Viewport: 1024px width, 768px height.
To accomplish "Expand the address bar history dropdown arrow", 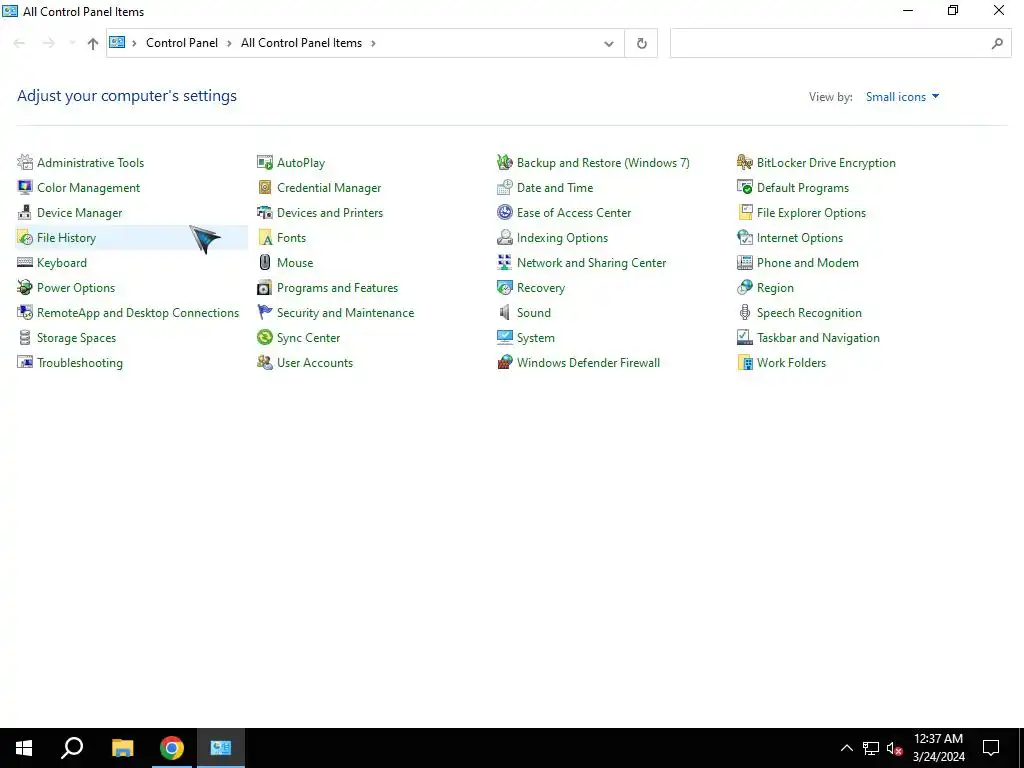I will [x=609, y=44].
